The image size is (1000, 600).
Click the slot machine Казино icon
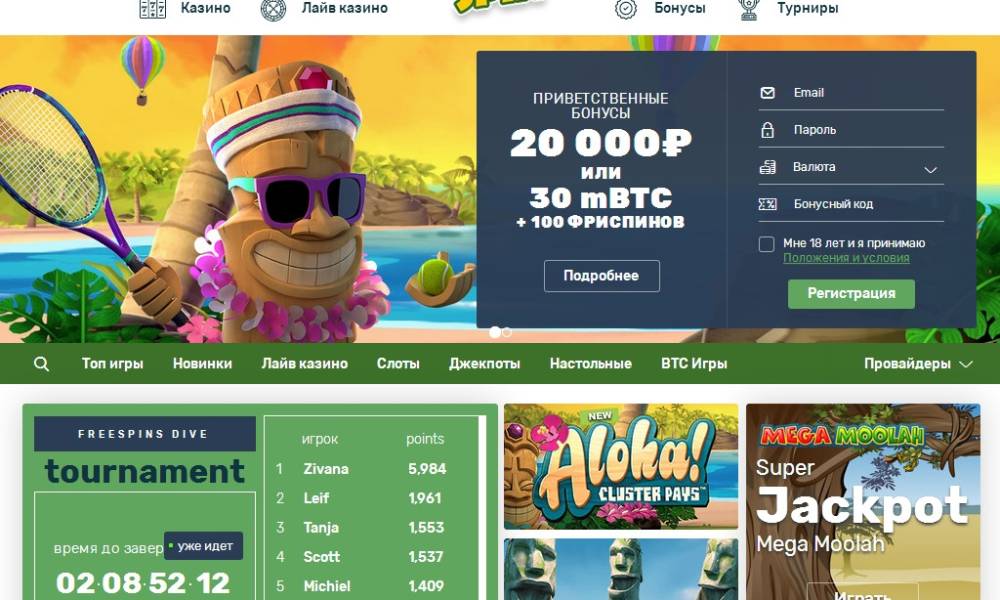pyautogui.click(x=152, y=9)
